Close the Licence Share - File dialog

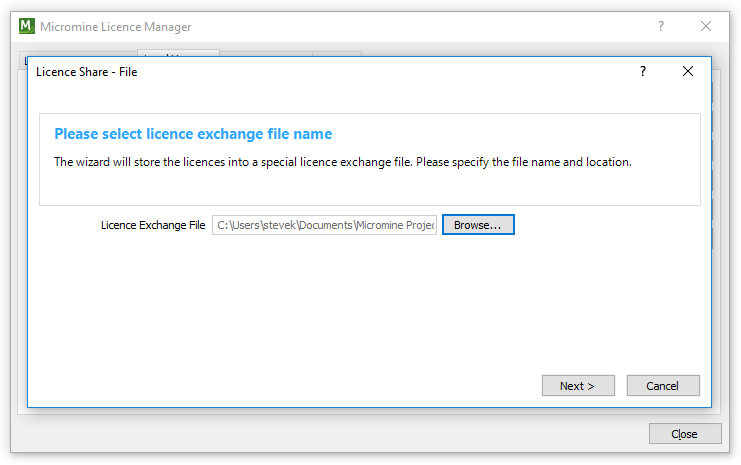click(x=688, y=71)
